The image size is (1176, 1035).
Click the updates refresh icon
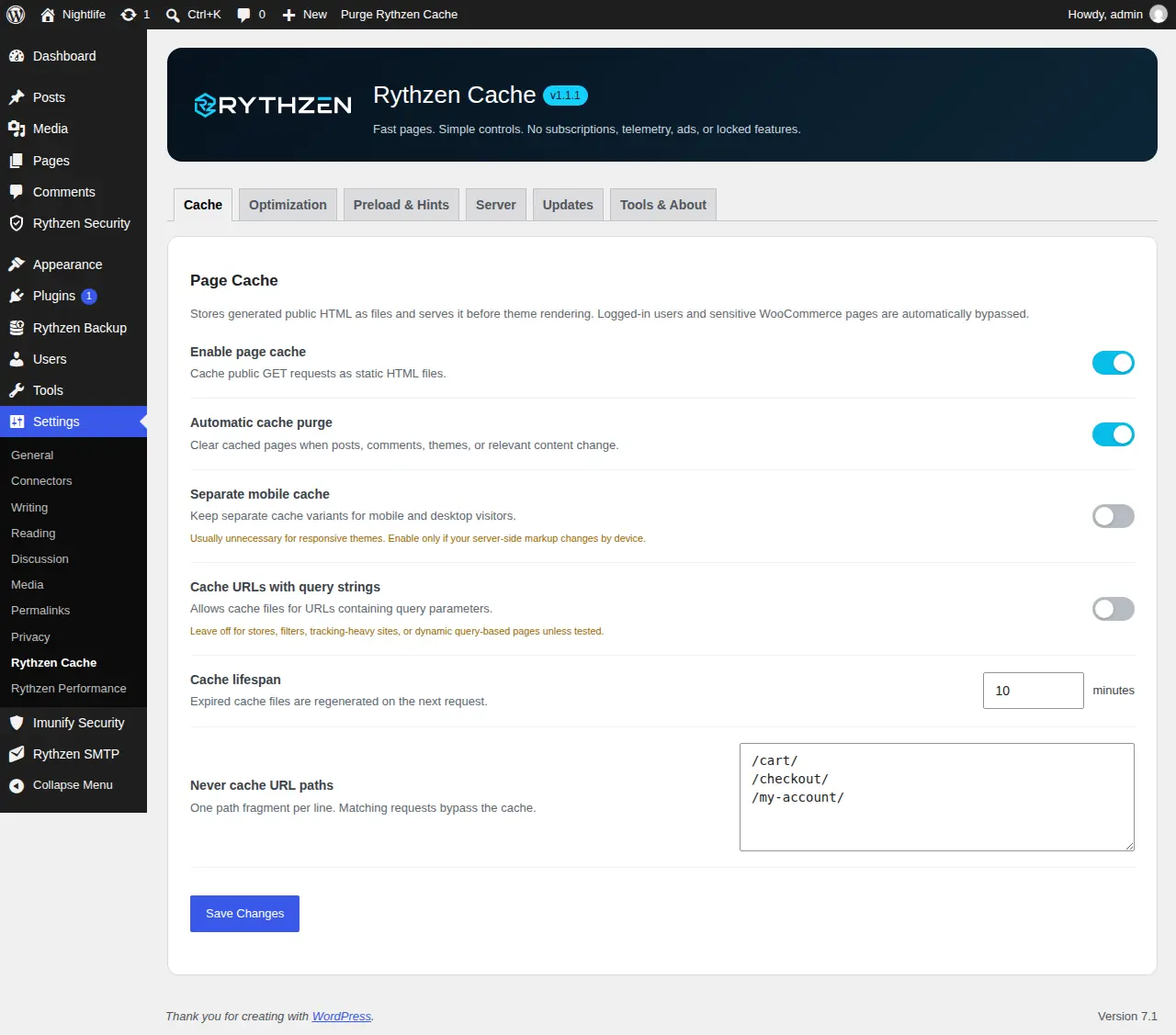129,15
